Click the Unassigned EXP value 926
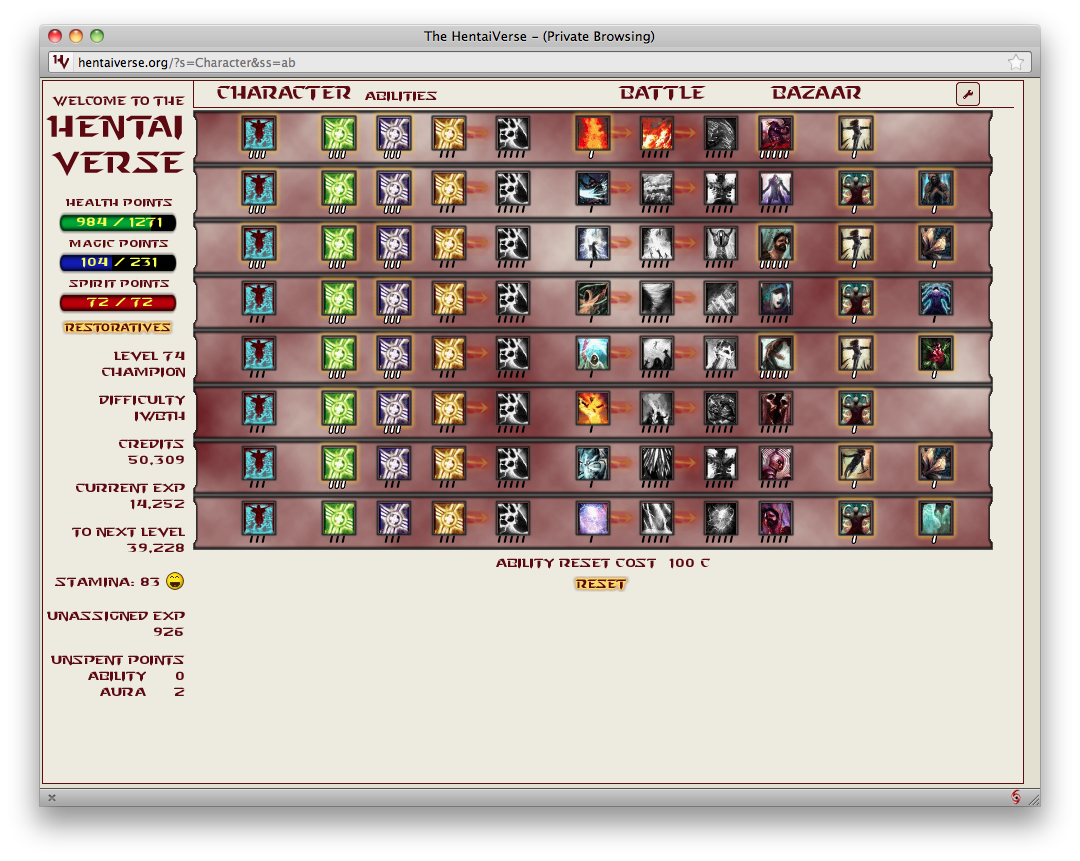The height and width of the screenshot is (861, 1080). (168, 632)
